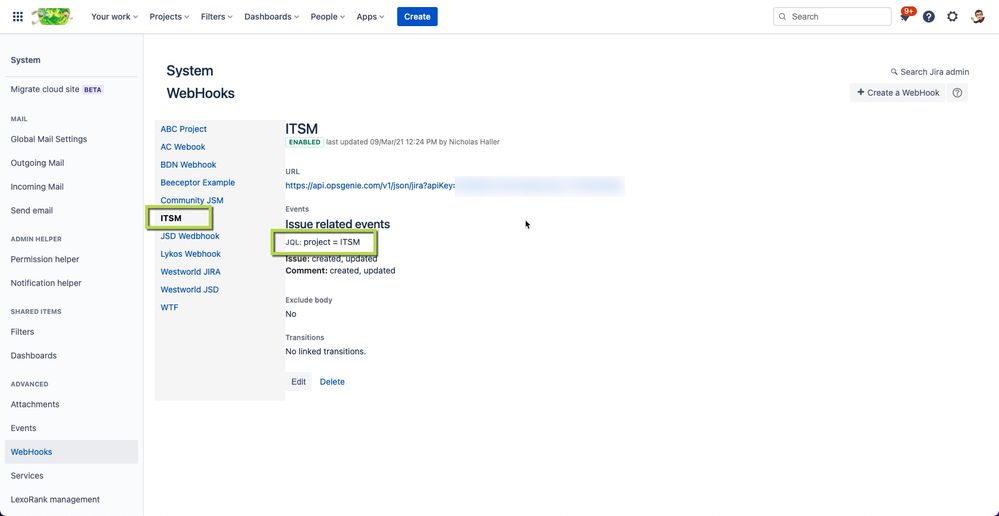Image resolution: width=999 pixels, height=516 pixels.
Task: Select the Lykos Webhook entry
Action: 190,254
